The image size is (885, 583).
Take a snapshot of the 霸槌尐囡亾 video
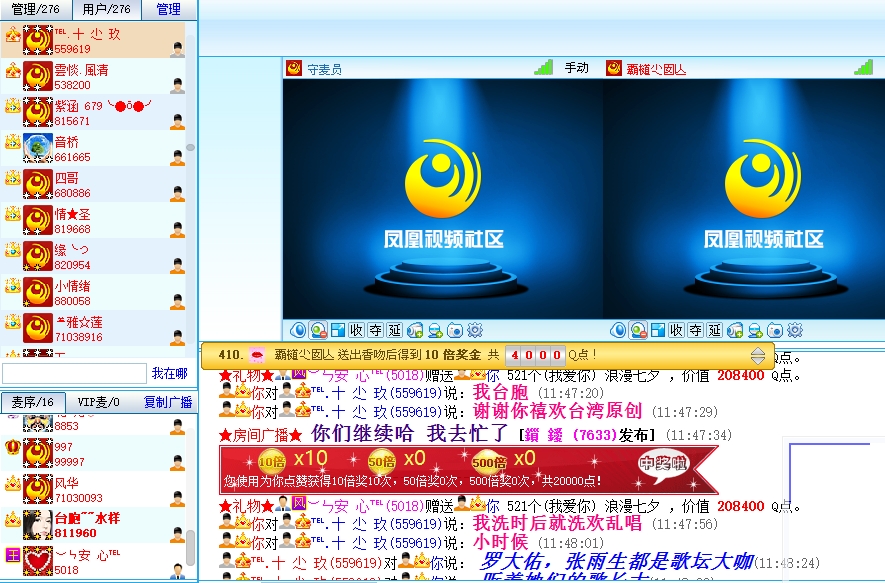(775, 330)
